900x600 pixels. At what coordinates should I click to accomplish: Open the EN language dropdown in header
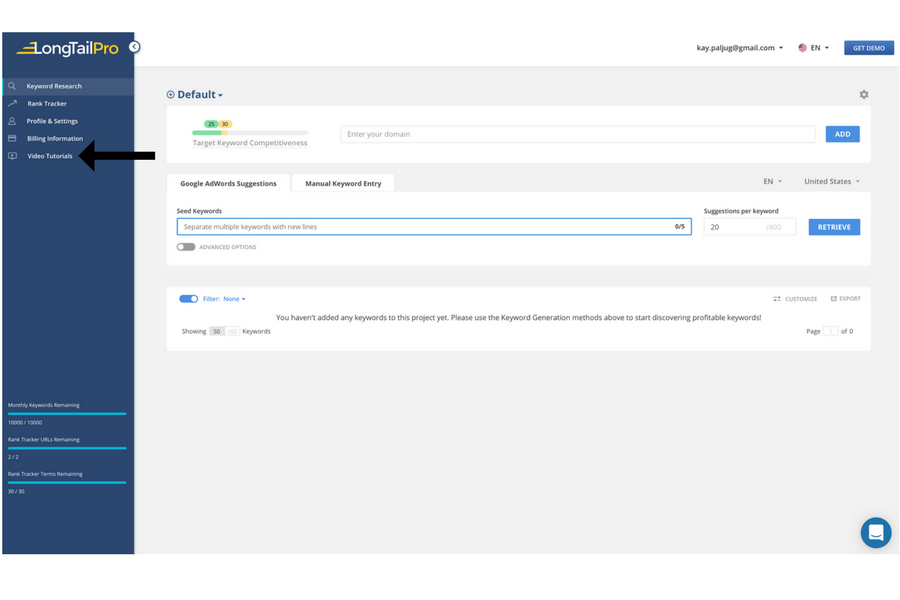click(819, 48)
